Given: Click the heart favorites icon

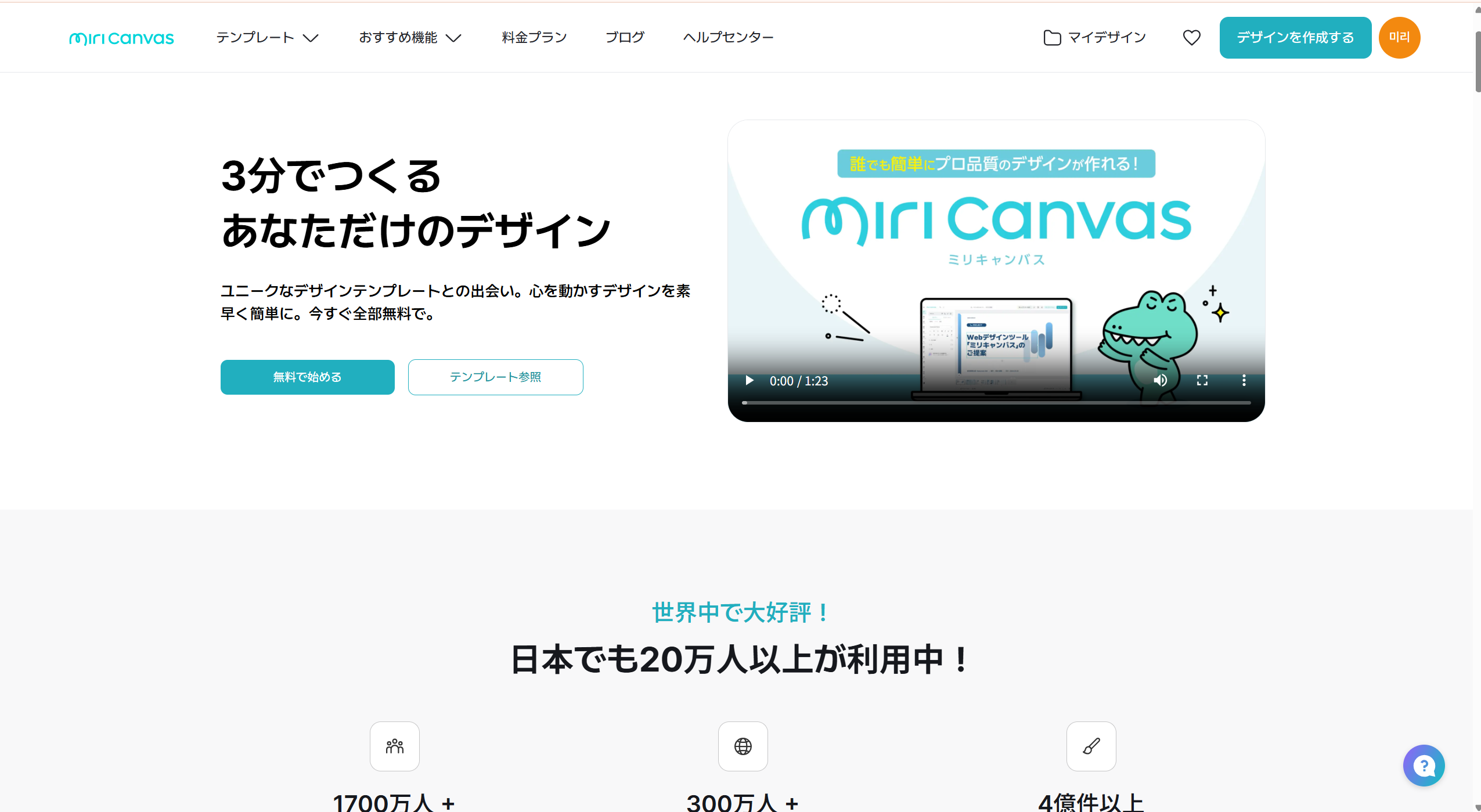Looking at the screenshot, I should point(1191,38).
